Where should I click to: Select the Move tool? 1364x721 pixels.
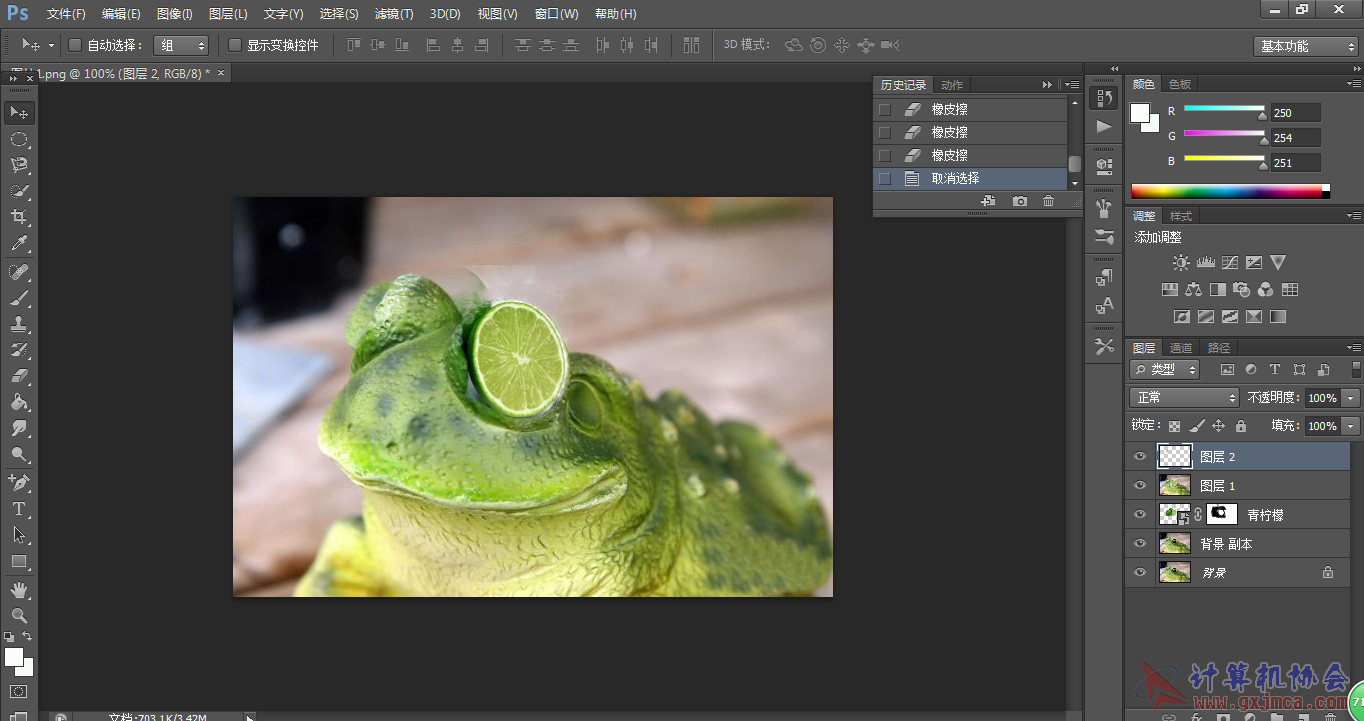pyautogui.click(x=19, y=112)
